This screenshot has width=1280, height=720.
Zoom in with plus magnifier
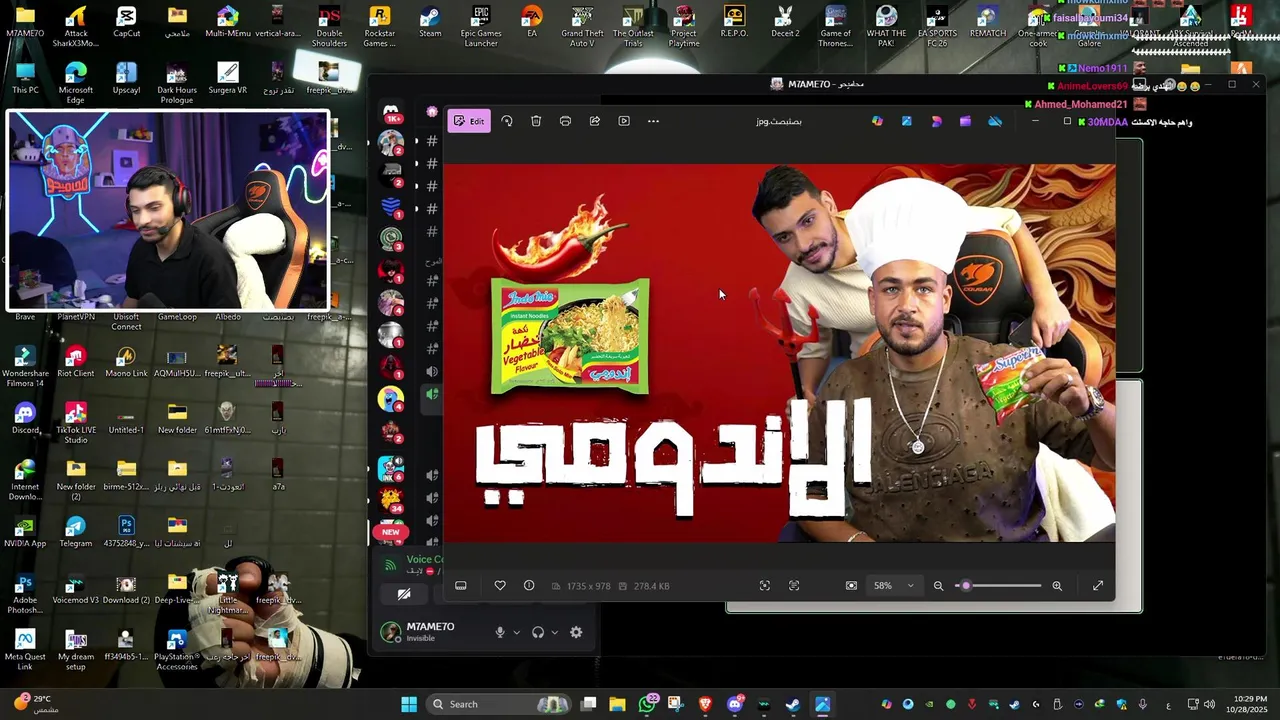1057,586
